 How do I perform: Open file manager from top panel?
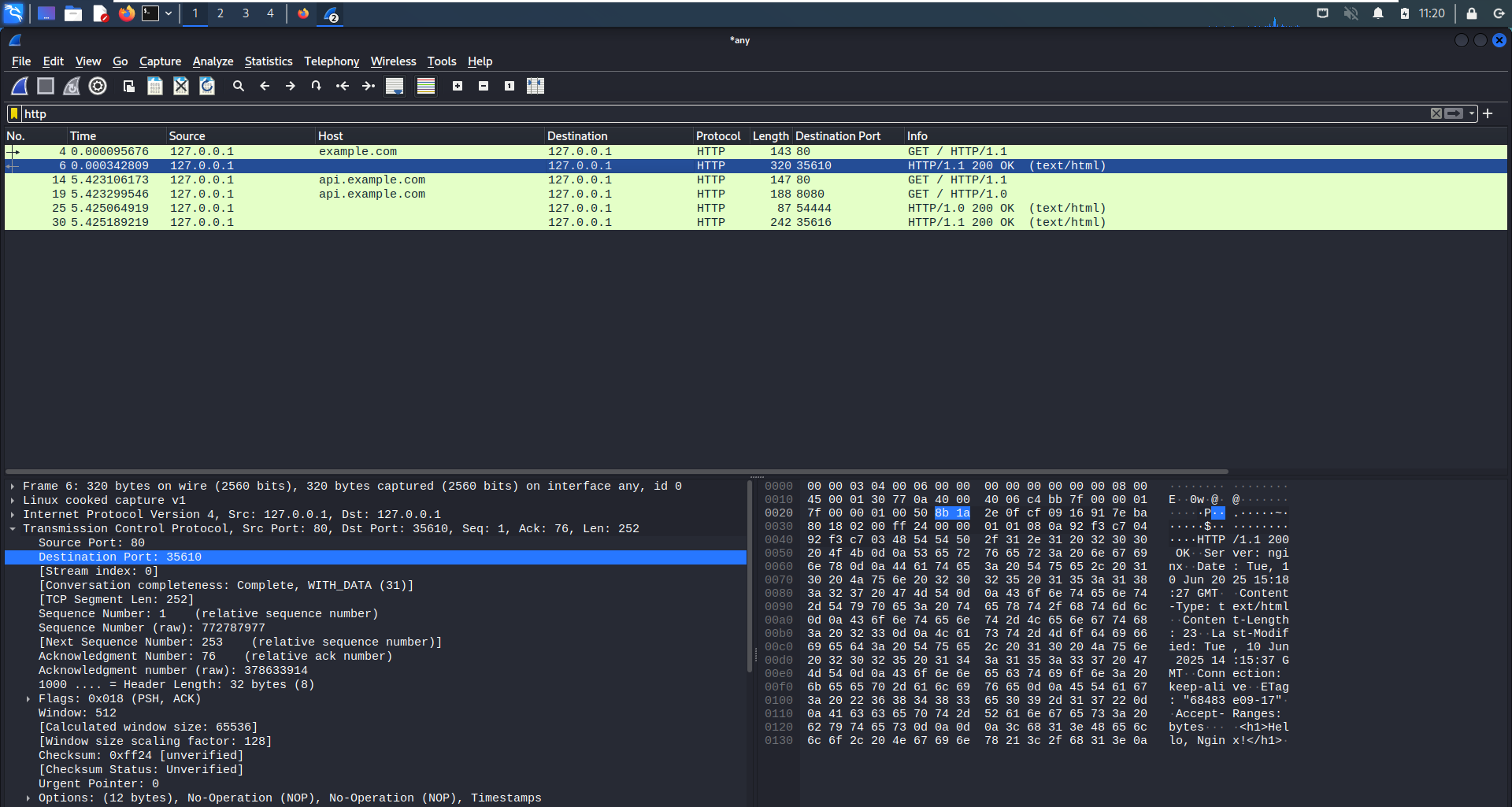coord(73,13)
